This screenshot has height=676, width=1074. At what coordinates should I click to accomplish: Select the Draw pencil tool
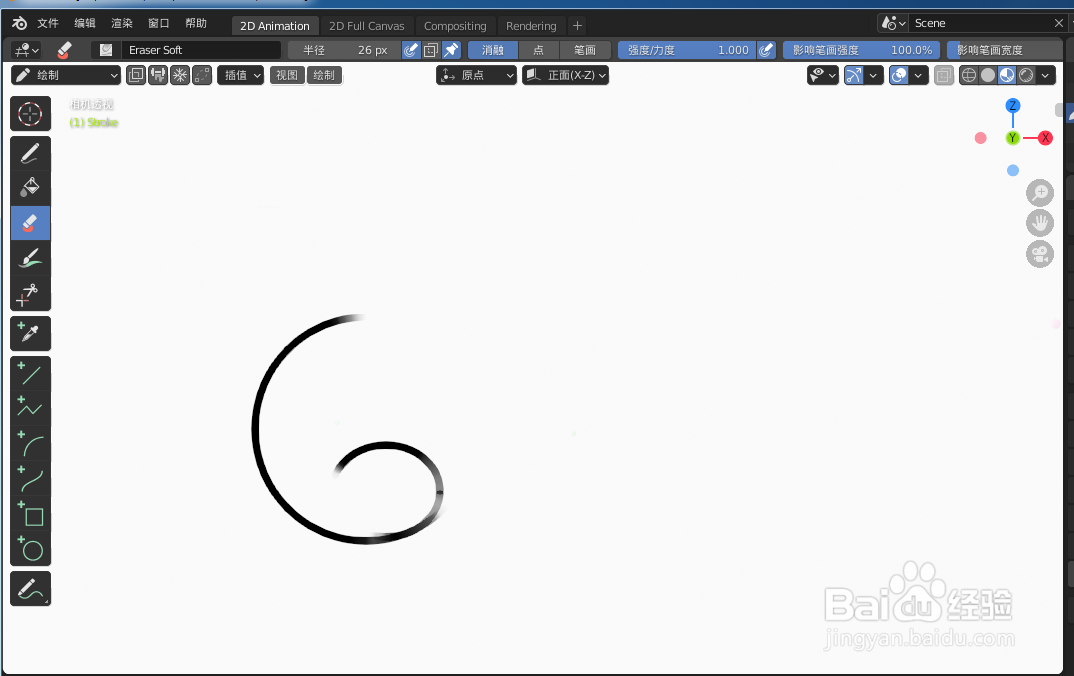click(30, 153)
